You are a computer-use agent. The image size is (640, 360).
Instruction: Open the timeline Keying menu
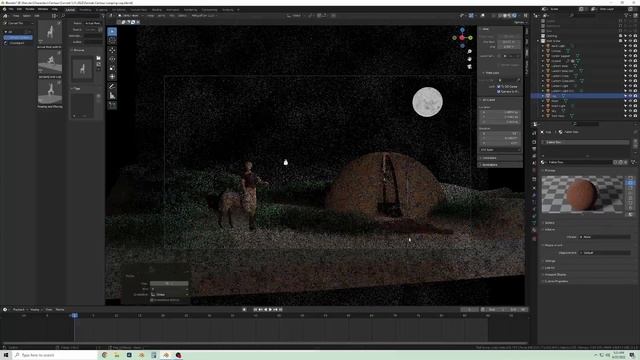[x=36, y=309]
